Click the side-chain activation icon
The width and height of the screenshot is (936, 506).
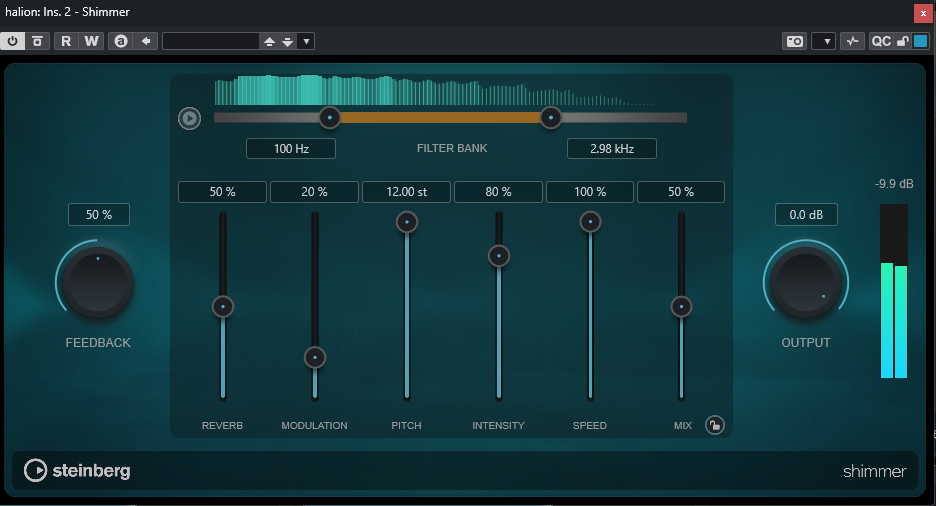852,41
